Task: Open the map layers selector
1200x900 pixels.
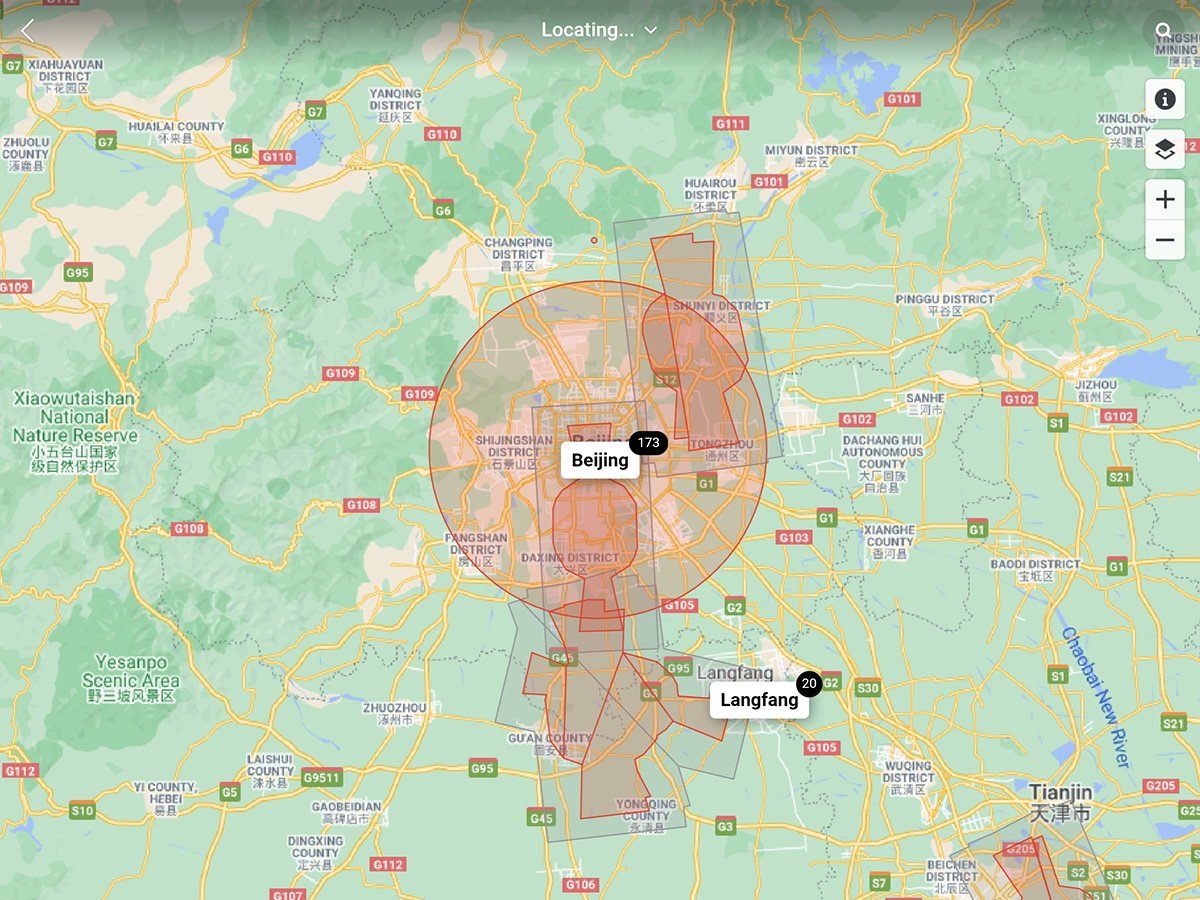Action: [1164, 149]
